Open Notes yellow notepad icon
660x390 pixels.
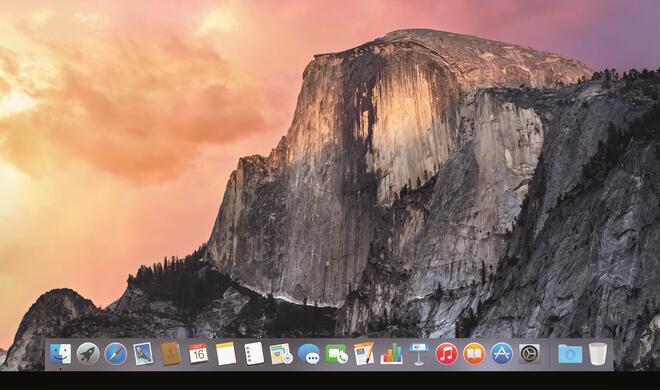pyautogui.click(x=226, y=354)
